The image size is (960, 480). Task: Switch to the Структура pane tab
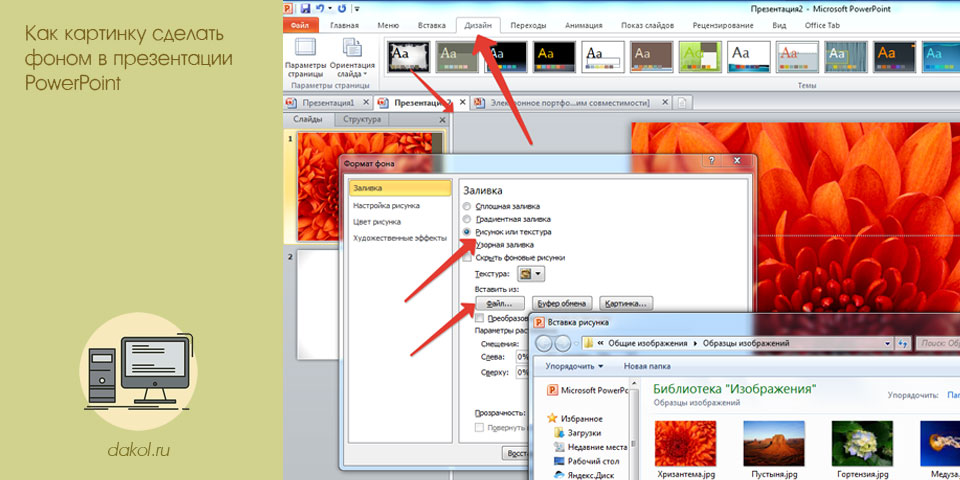click(362, 119)
